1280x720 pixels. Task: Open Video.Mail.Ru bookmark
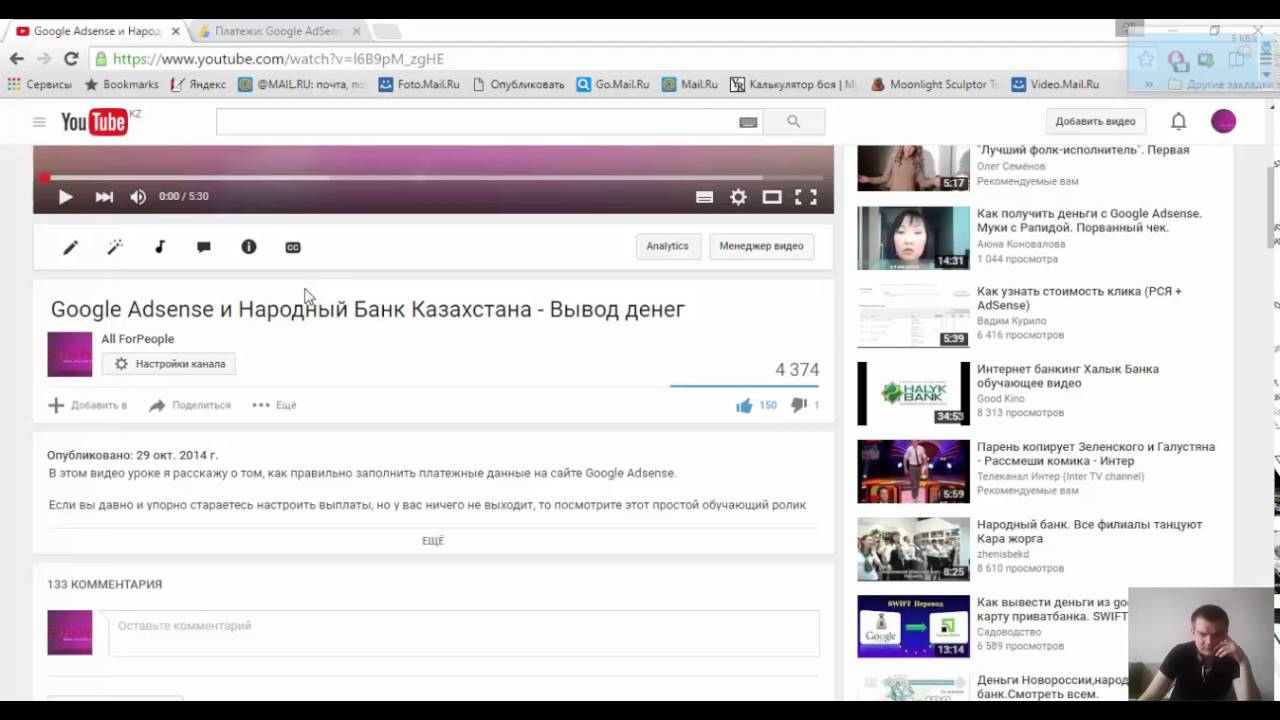(1055, 85)
